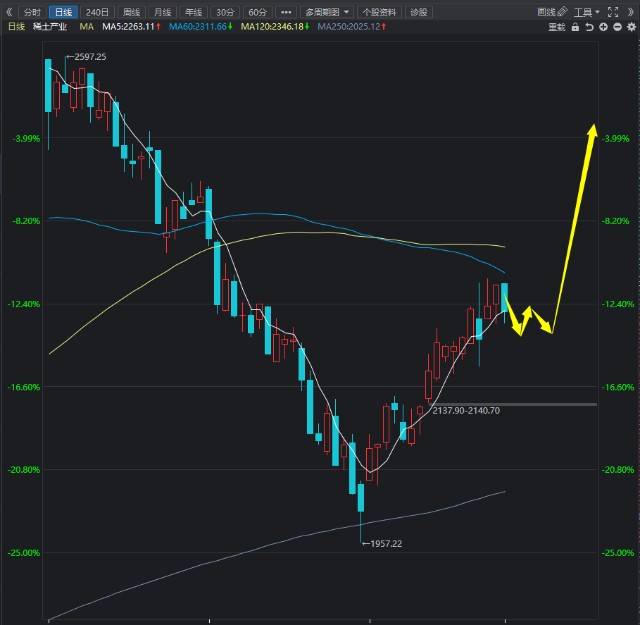The width and height of the screenshot is (640, 625).
Task: Click the 2137.90-2140.70 gap label
Action: coord(466,411)
